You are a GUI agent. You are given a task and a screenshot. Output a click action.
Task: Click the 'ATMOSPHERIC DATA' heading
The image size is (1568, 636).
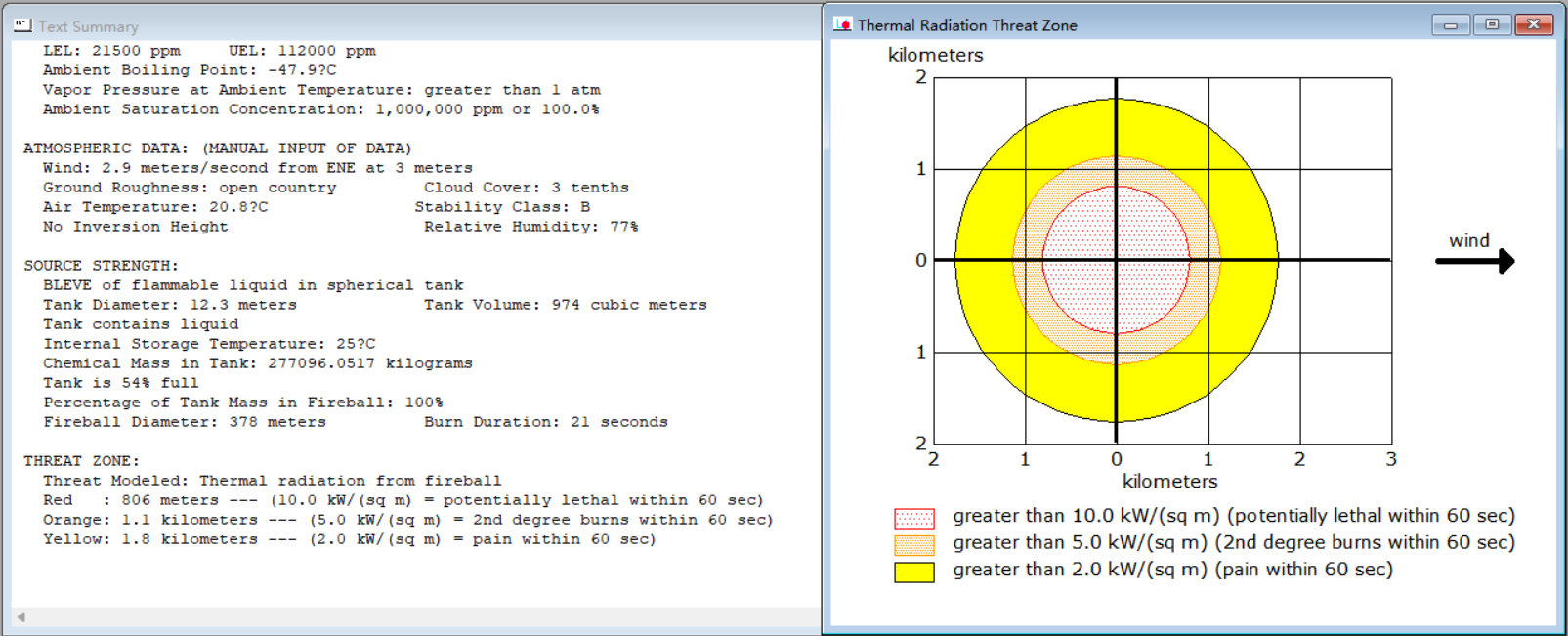(218, 148)
